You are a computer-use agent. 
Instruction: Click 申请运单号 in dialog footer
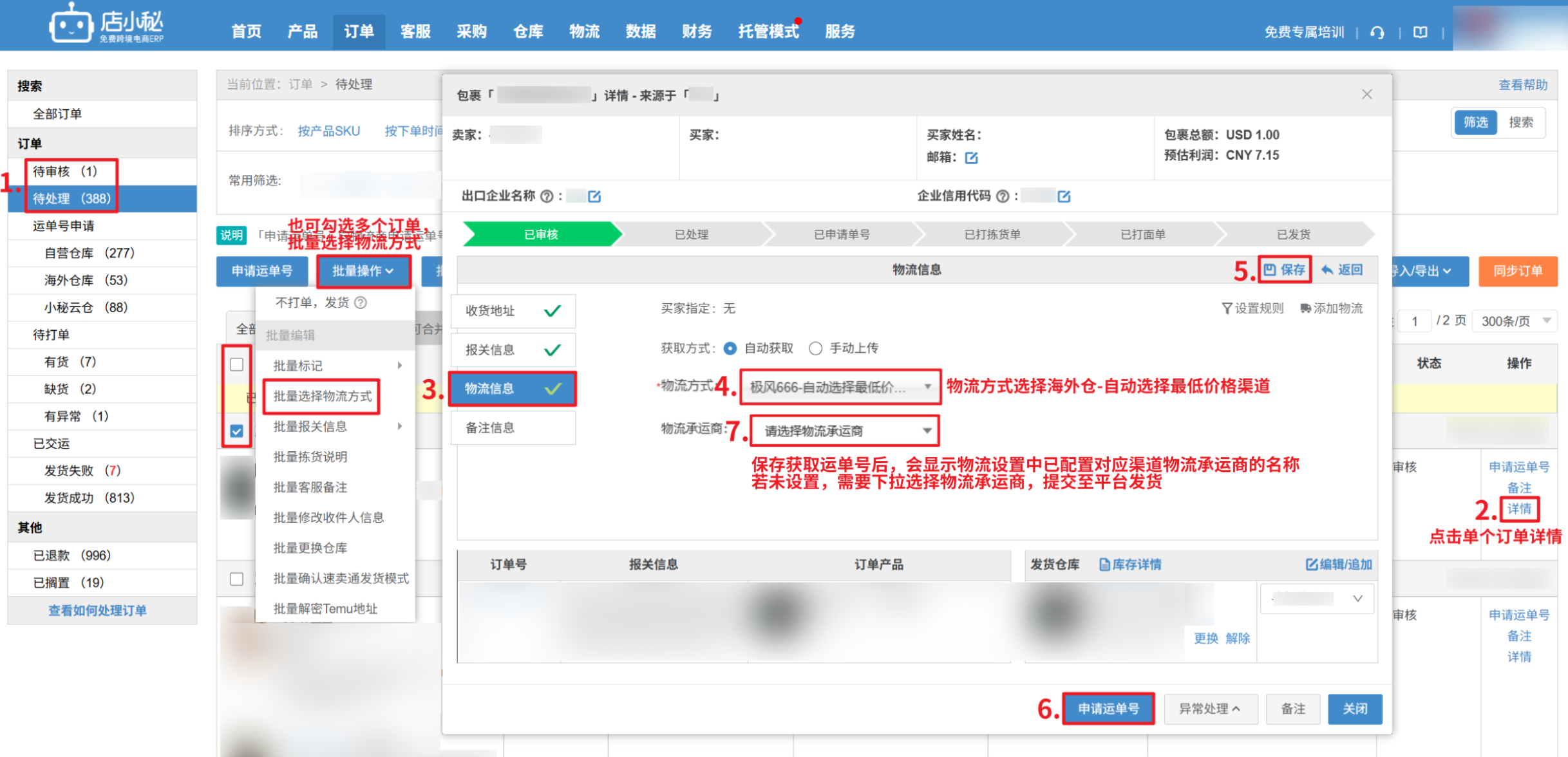tap(1108, 709)
